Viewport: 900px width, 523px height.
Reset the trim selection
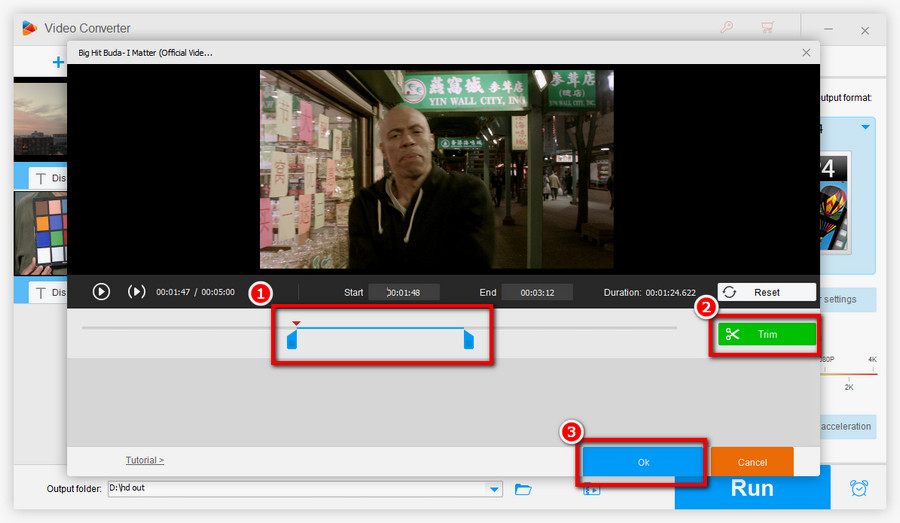[x=766, y=292]
